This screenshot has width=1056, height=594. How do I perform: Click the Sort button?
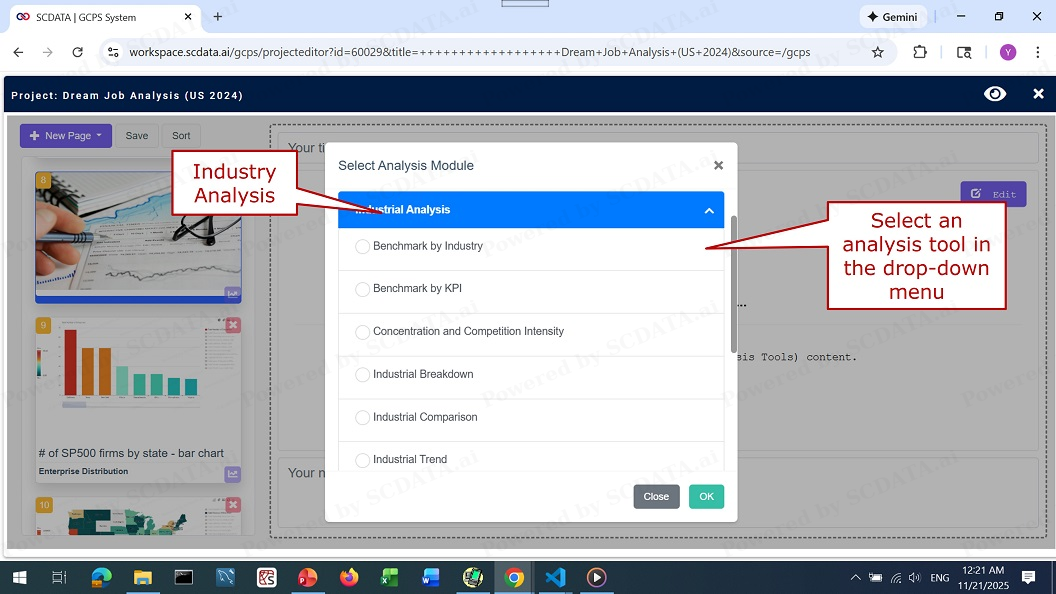(x=181, y=136)
